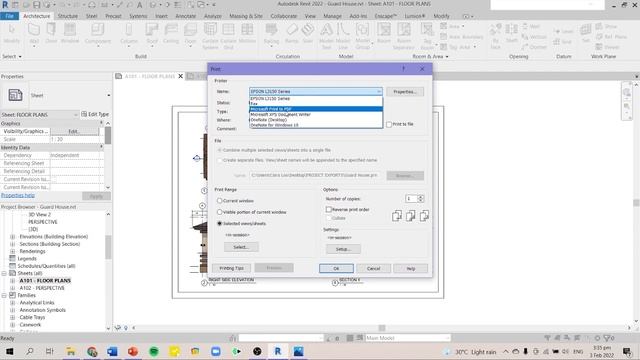Expand Elevations (Building Elevation) tree node

click(x=12, y=237)
